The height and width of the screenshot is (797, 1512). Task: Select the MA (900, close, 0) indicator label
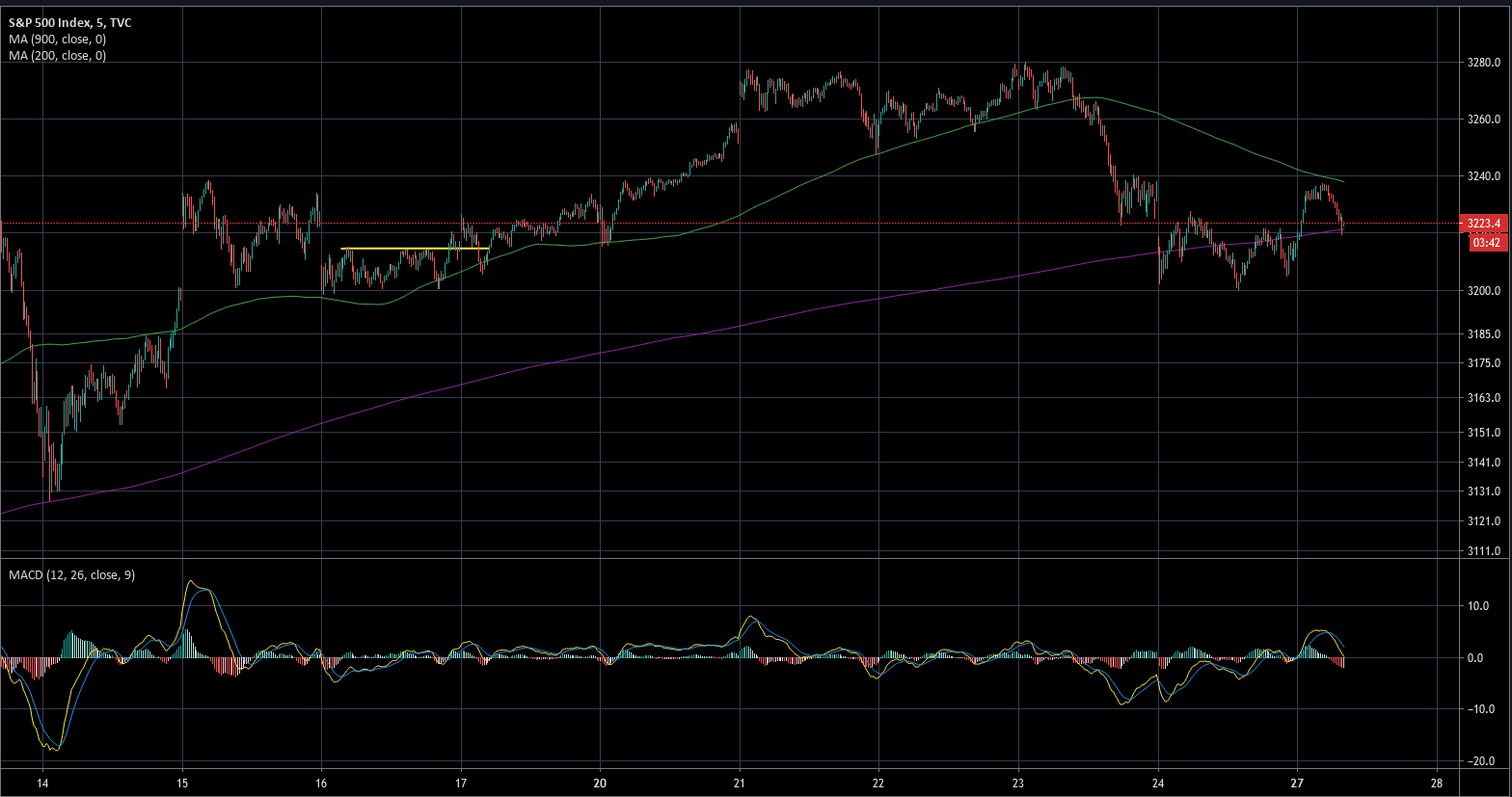[57, 40]
